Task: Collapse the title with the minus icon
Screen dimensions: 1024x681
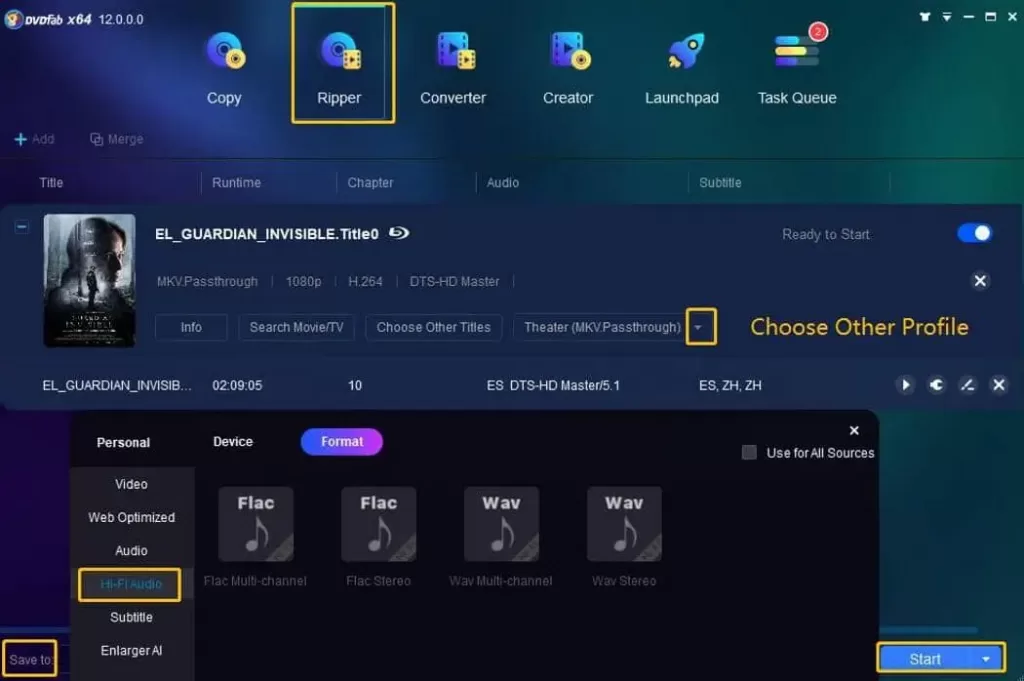Action: tap(22, 227)
